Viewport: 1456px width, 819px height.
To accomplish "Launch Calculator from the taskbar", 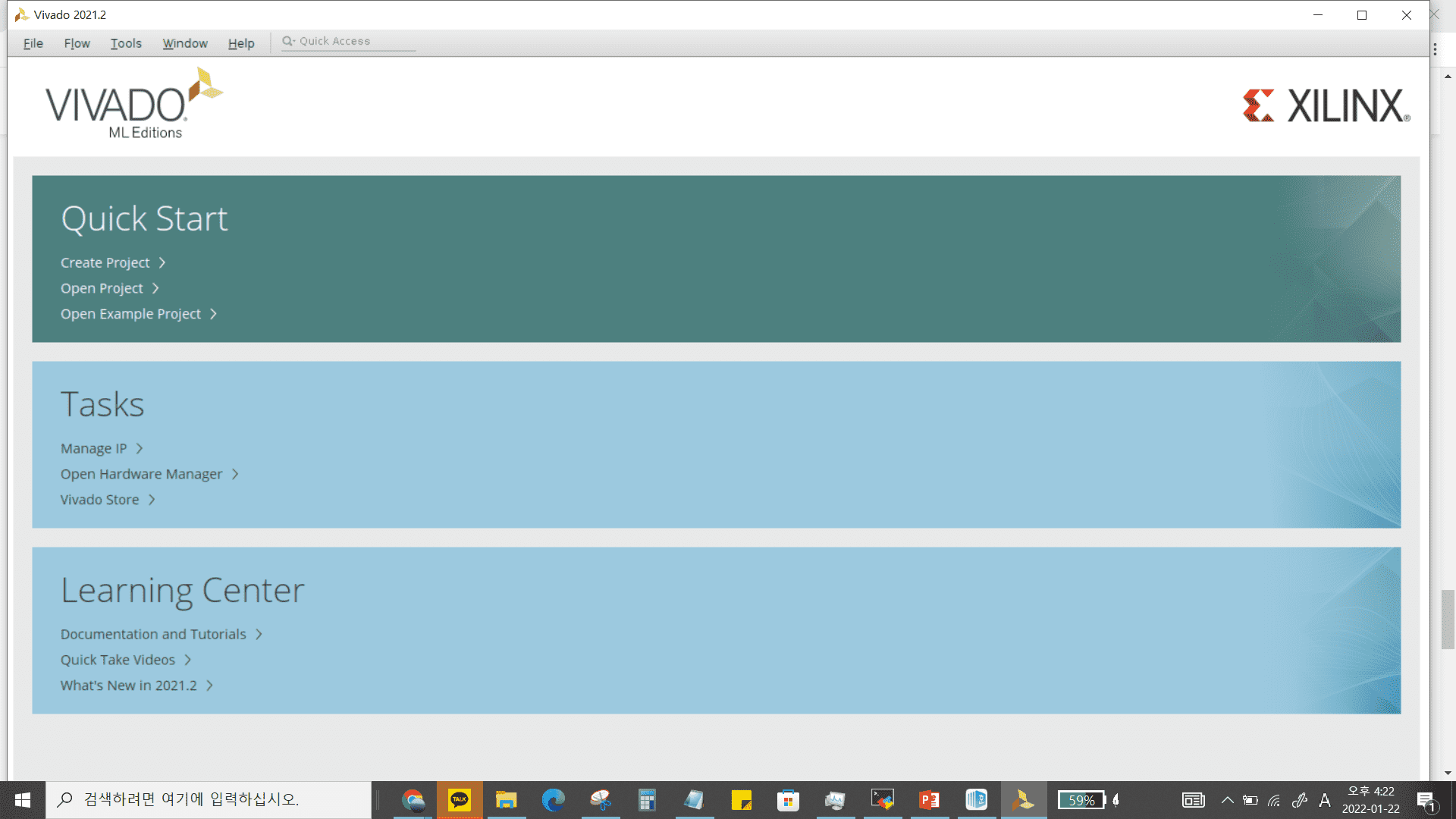I will (x=647, y=800).
